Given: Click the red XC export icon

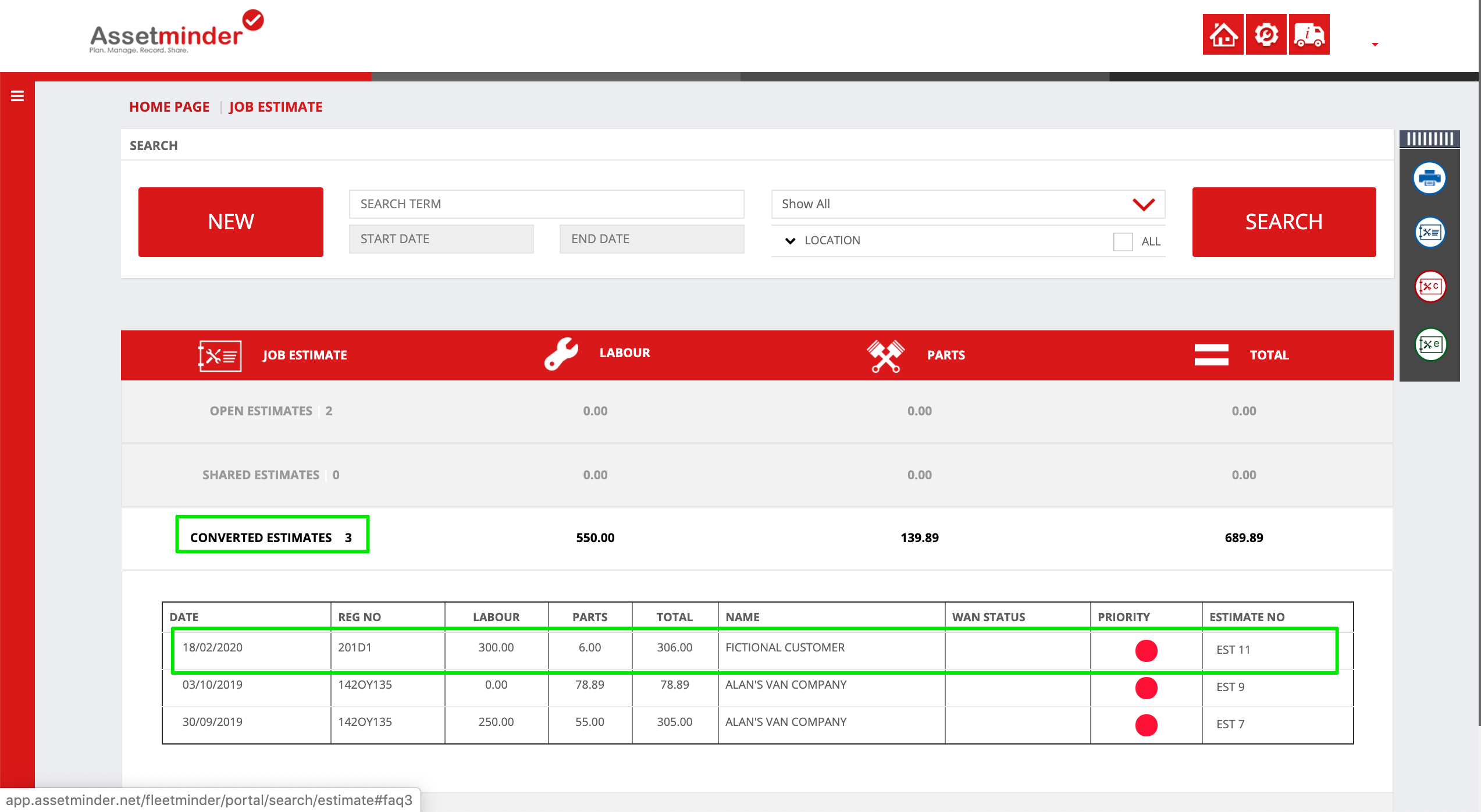Looking at the screenshot, I should coord(1430,286).
